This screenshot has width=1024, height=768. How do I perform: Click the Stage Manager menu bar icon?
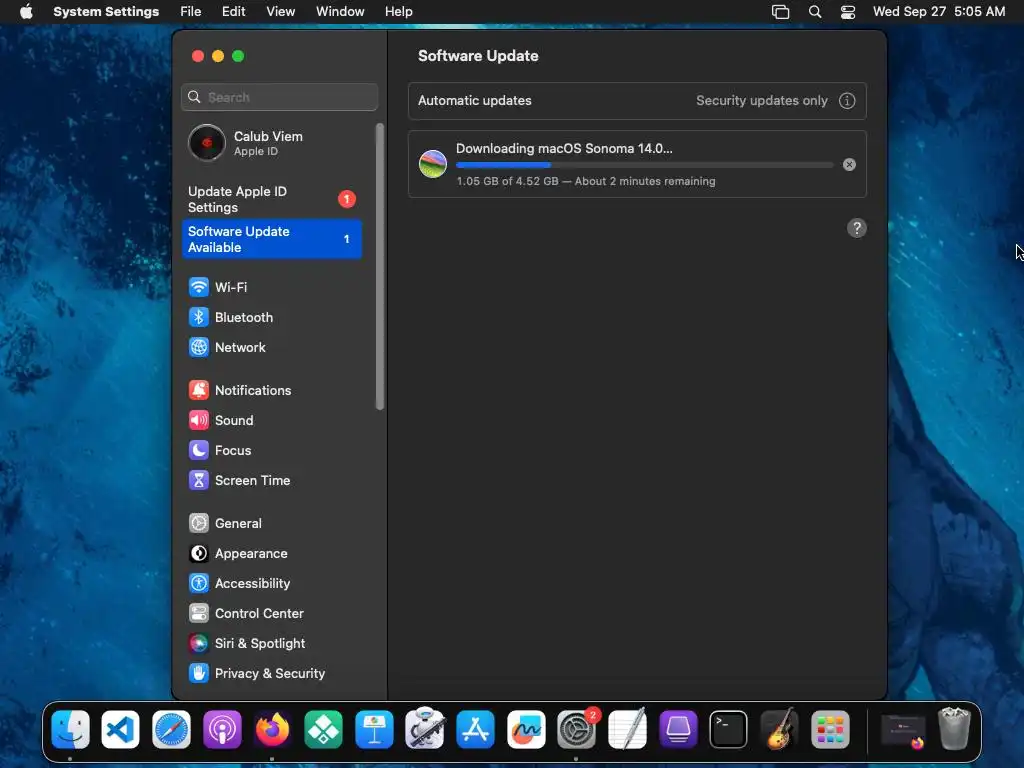(780, 12)
